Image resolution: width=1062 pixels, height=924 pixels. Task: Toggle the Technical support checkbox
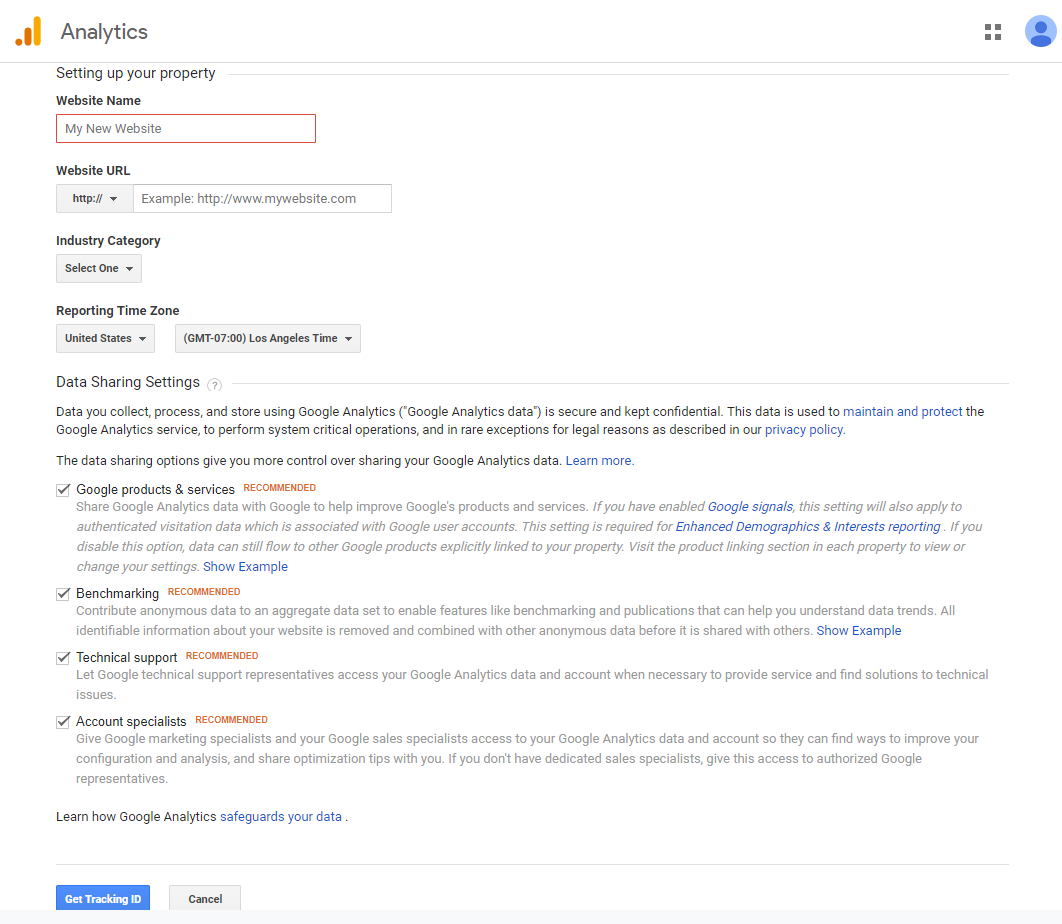click(63, 658)
